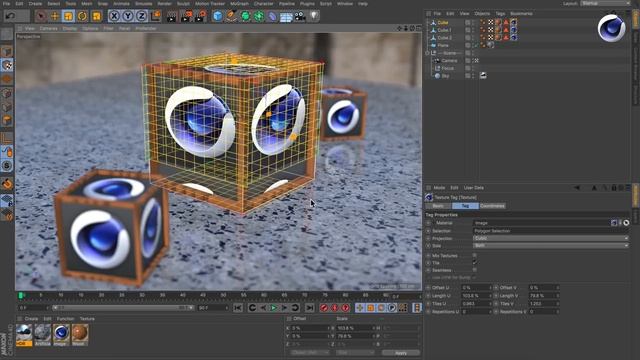This screenshot has width=640, height=360.
Task: Select the Wood material thumbnail
Action: [x=80, y=335]
